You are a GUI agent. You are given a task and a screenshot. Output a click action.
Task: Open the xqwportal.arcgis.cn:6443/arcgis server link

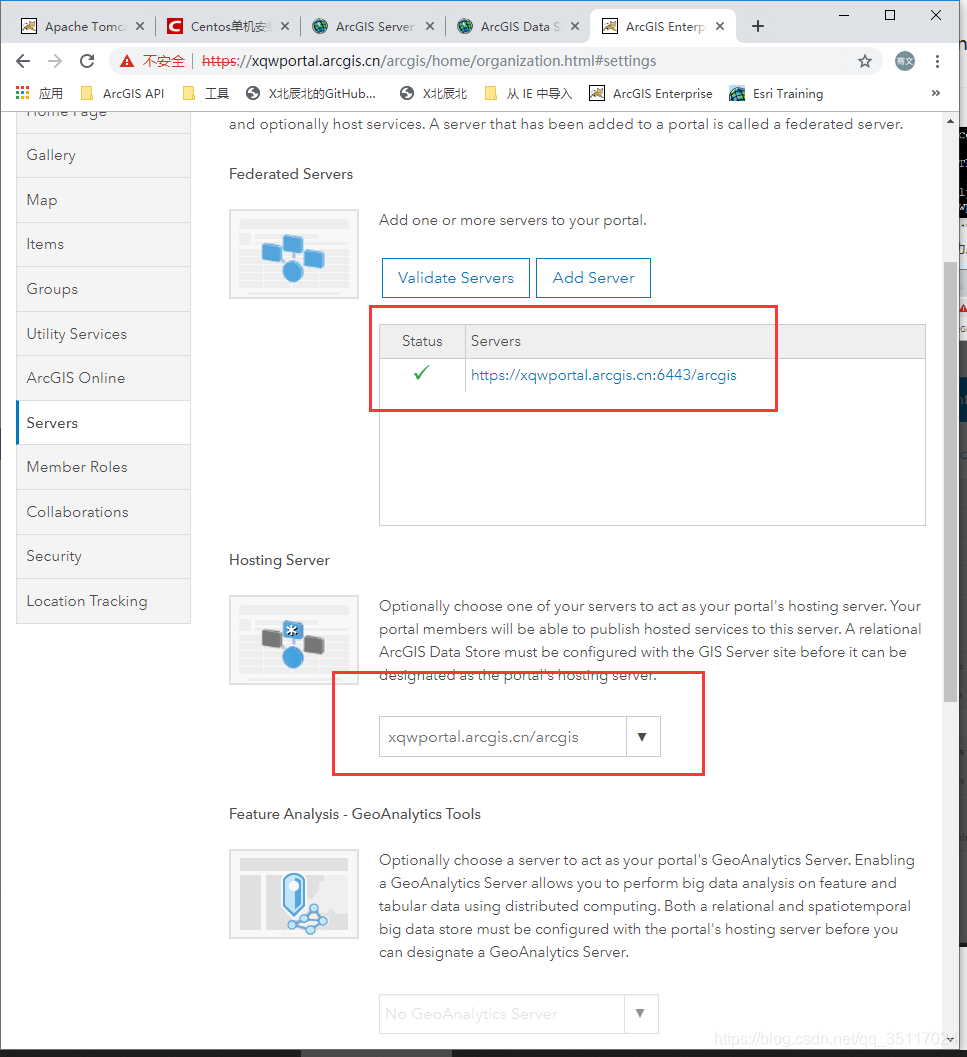tap(604, 375)
